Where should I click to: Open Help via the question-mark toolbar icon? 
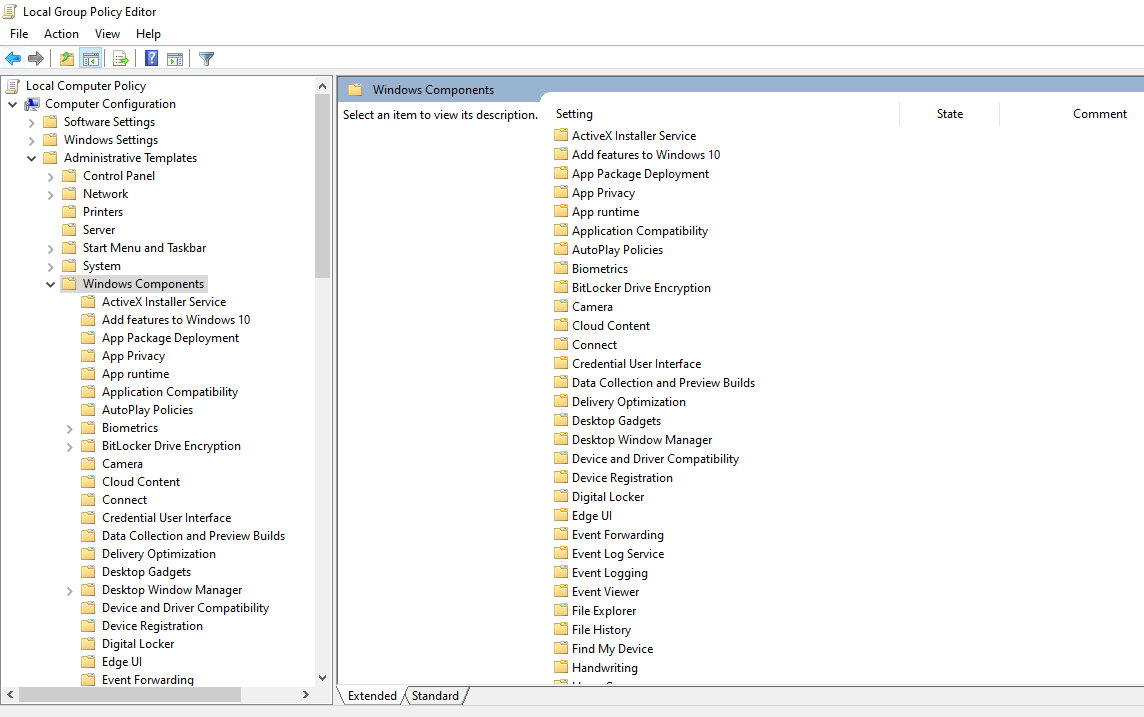point(151,58)
